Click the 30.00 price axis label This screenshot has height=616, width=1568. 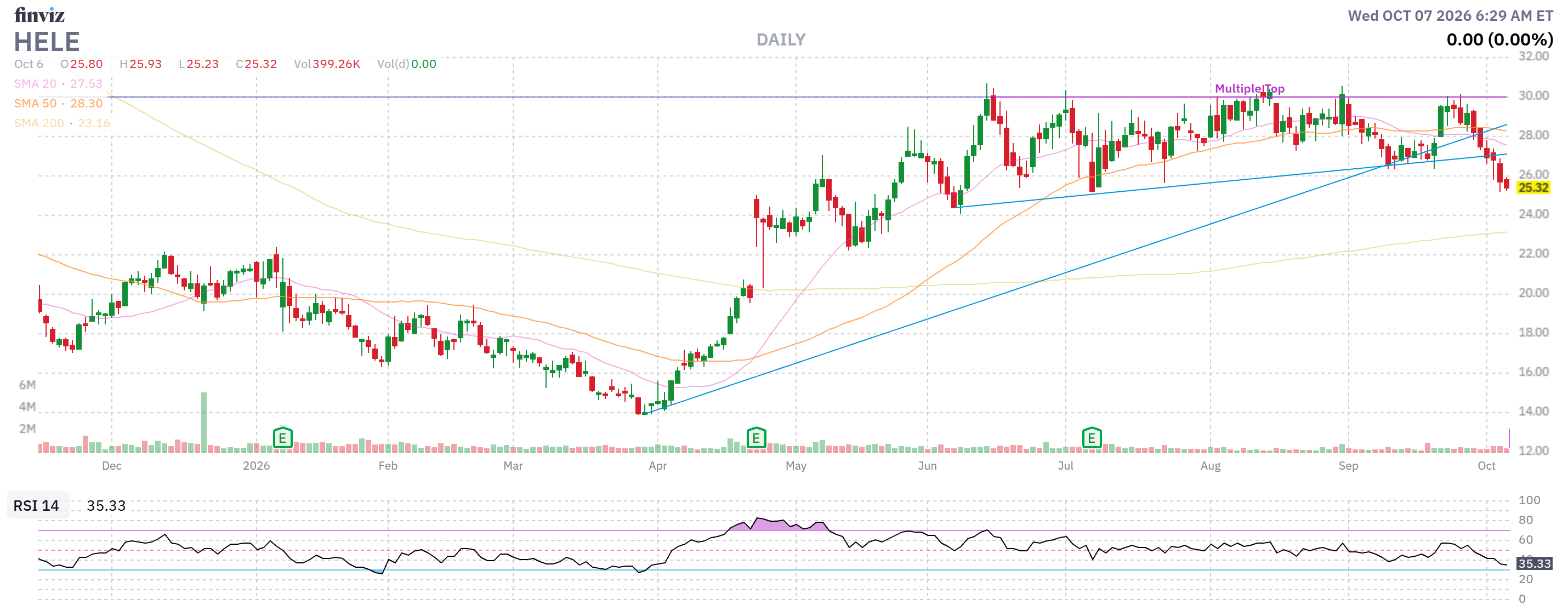(1533, 95)
